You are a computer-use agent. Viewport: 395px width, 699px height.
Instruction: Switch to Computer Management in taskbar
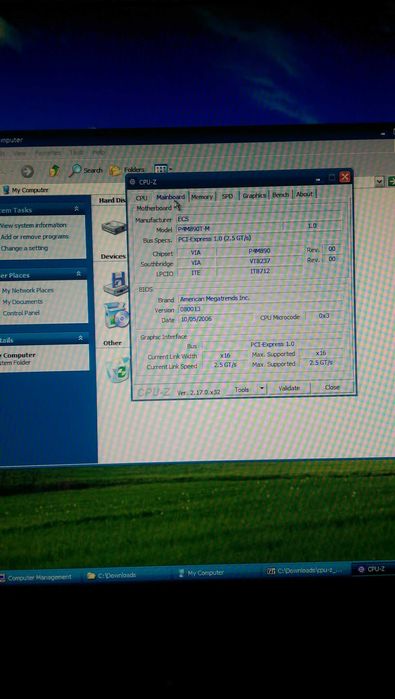point(39,577)
